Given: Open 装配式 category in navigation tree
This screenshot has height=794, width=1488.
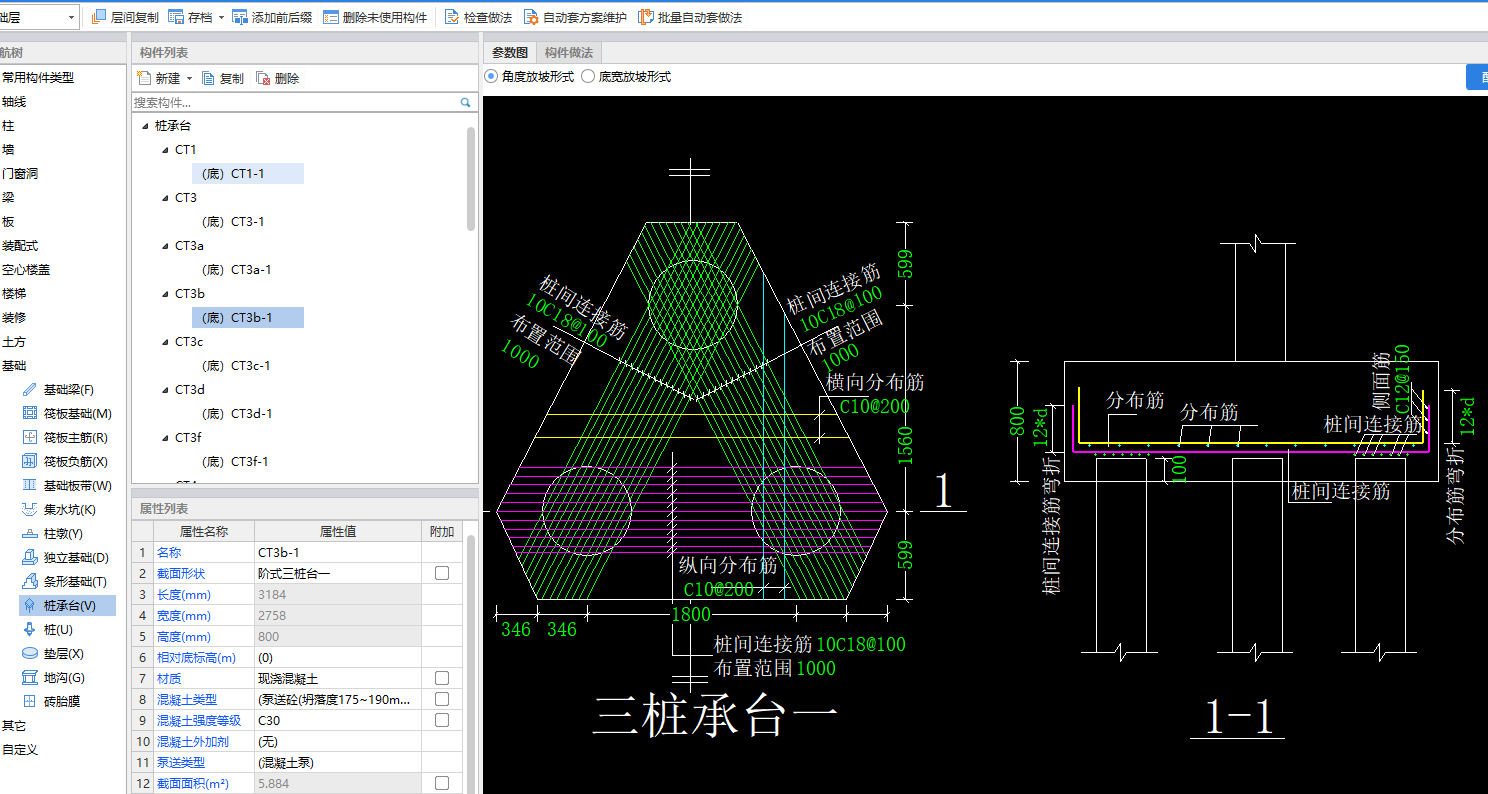Looking at the screenshot, I should pos(20,245).
